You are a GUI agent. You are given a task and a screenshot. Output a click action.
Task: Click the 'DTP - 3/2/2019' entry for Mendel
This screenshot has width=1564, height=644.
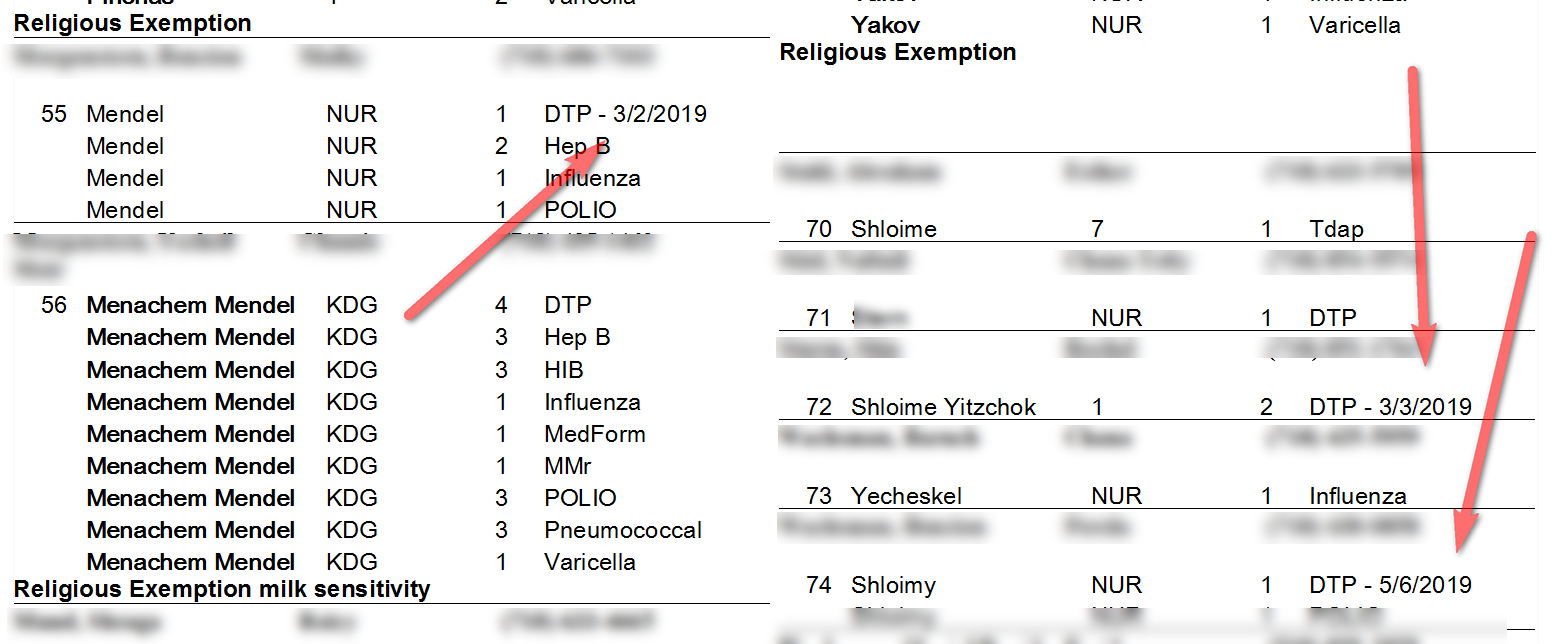click(x=625, y=114)
